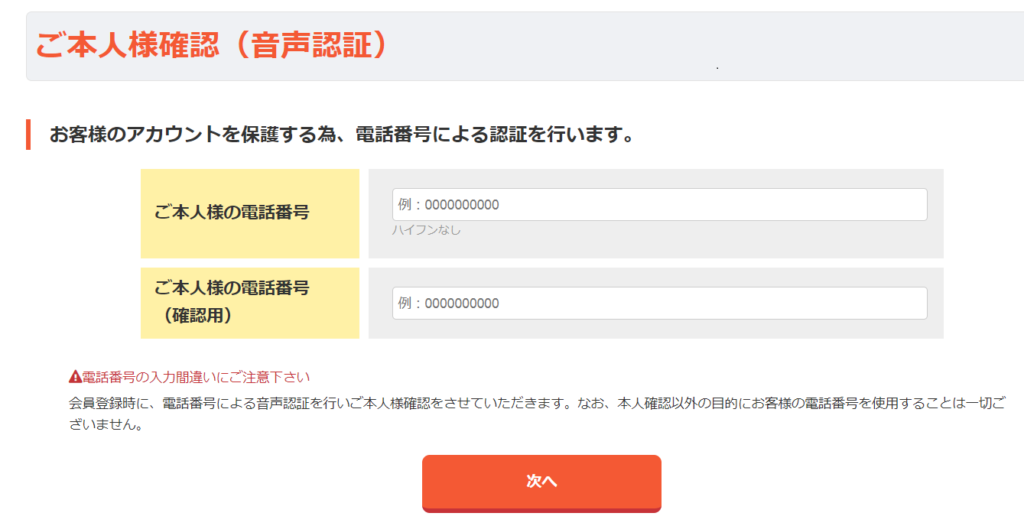Click the gray header banner background
Viewport: 1024px width, 526px height.
pyautogui.click(x=784, y=46)
